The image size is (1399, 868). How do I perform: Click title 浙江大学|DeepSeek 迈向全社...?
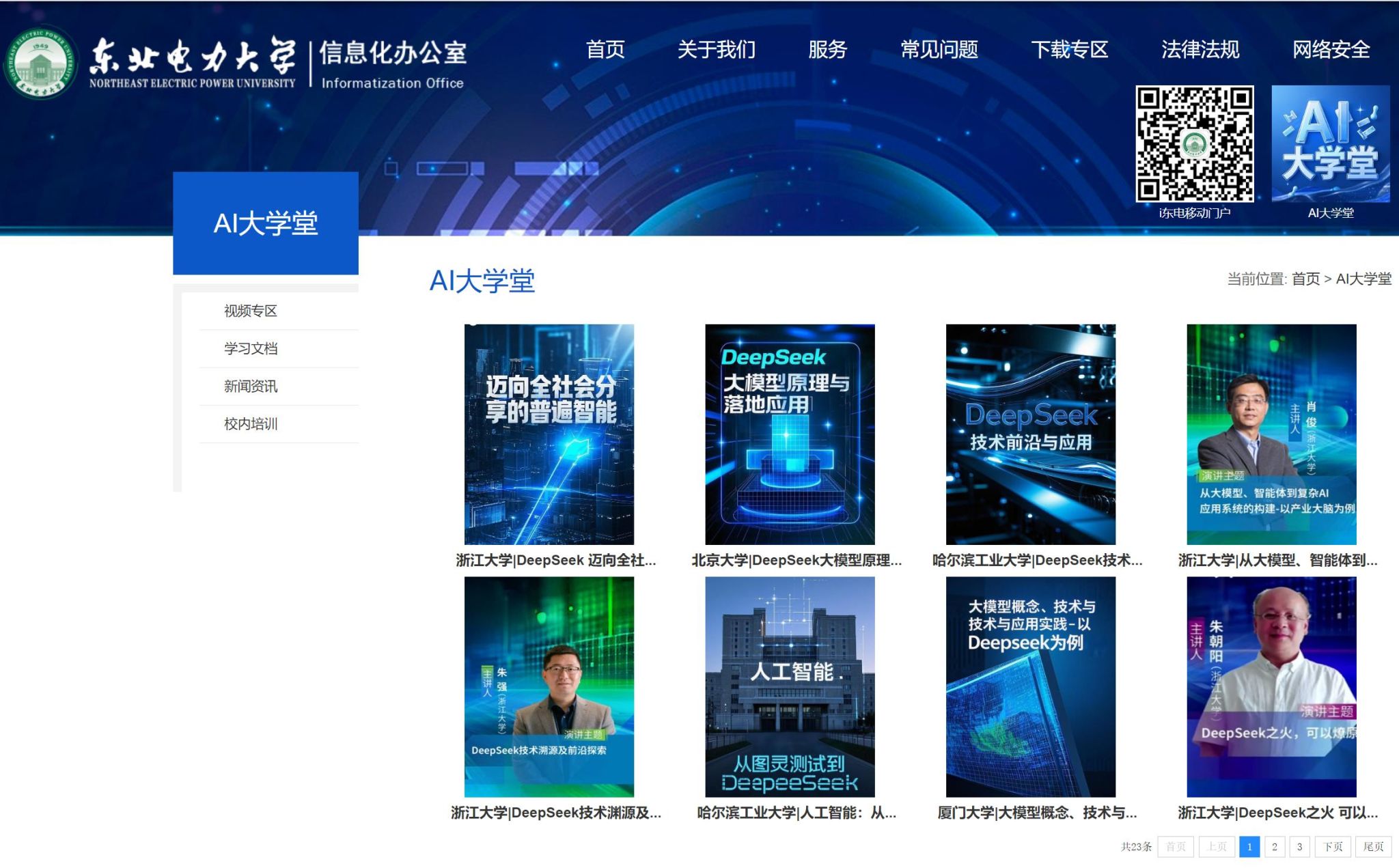coord(556,560)
